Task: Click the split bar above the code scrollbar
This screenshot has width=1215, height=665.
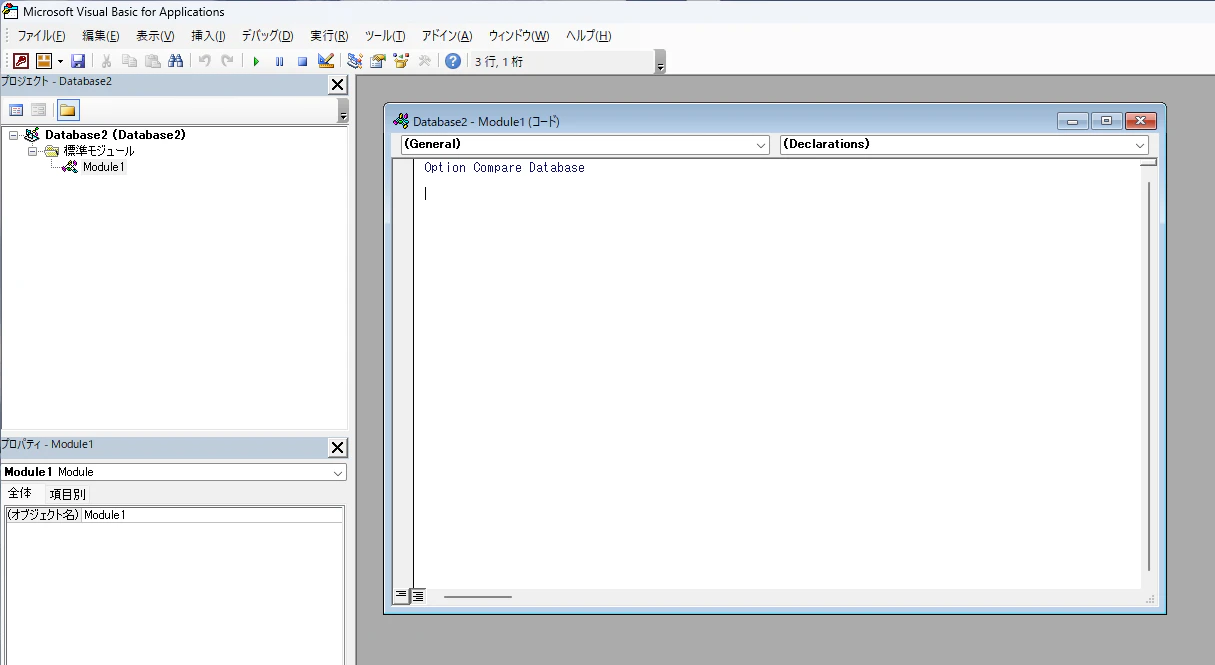Action: (1149, 162)
